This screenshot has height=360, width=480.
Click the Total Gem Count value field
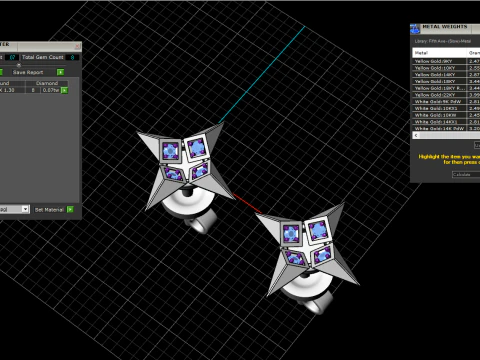point(72,57)
